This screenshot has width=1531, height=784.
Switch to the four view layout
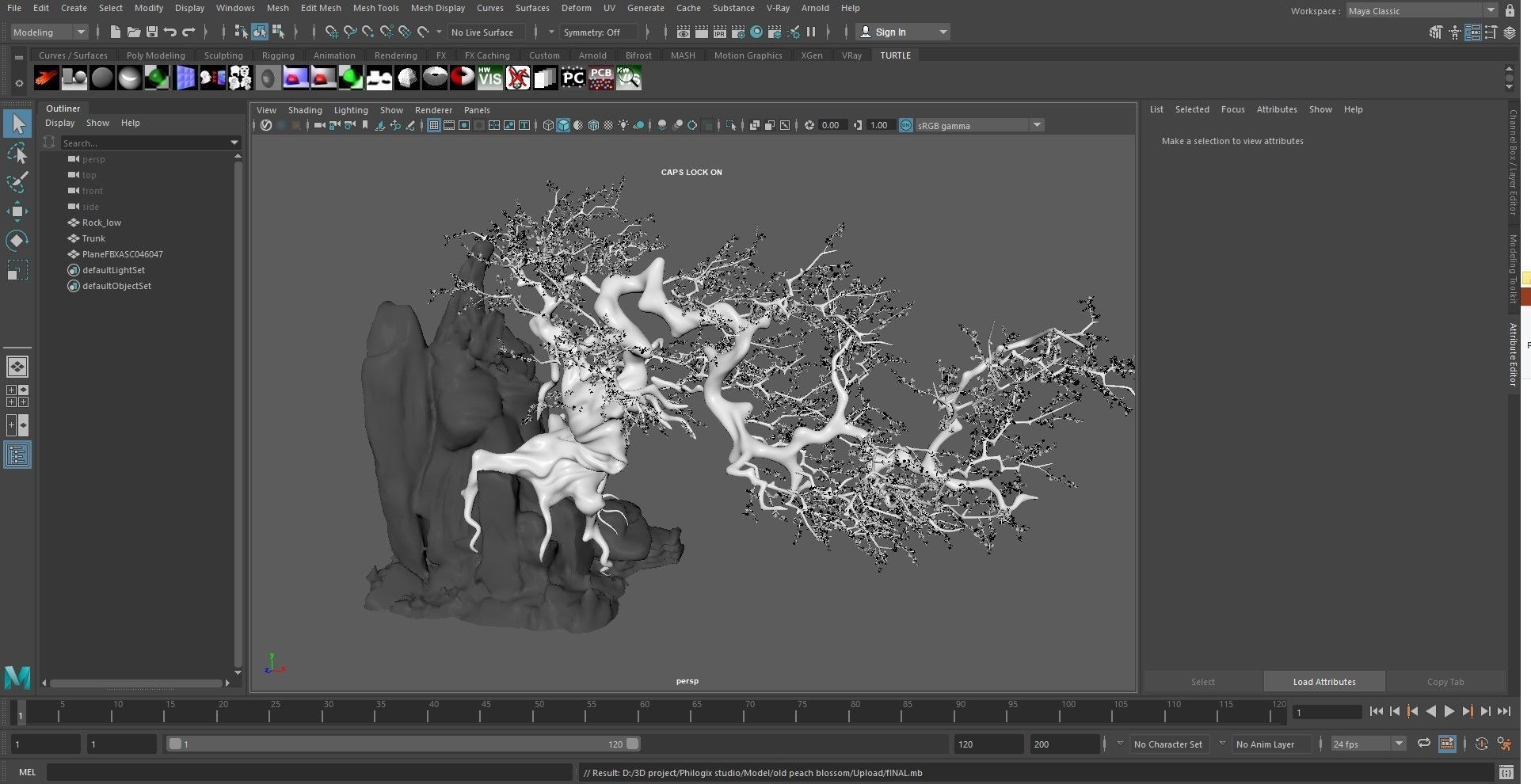click(x=17, y=395)
